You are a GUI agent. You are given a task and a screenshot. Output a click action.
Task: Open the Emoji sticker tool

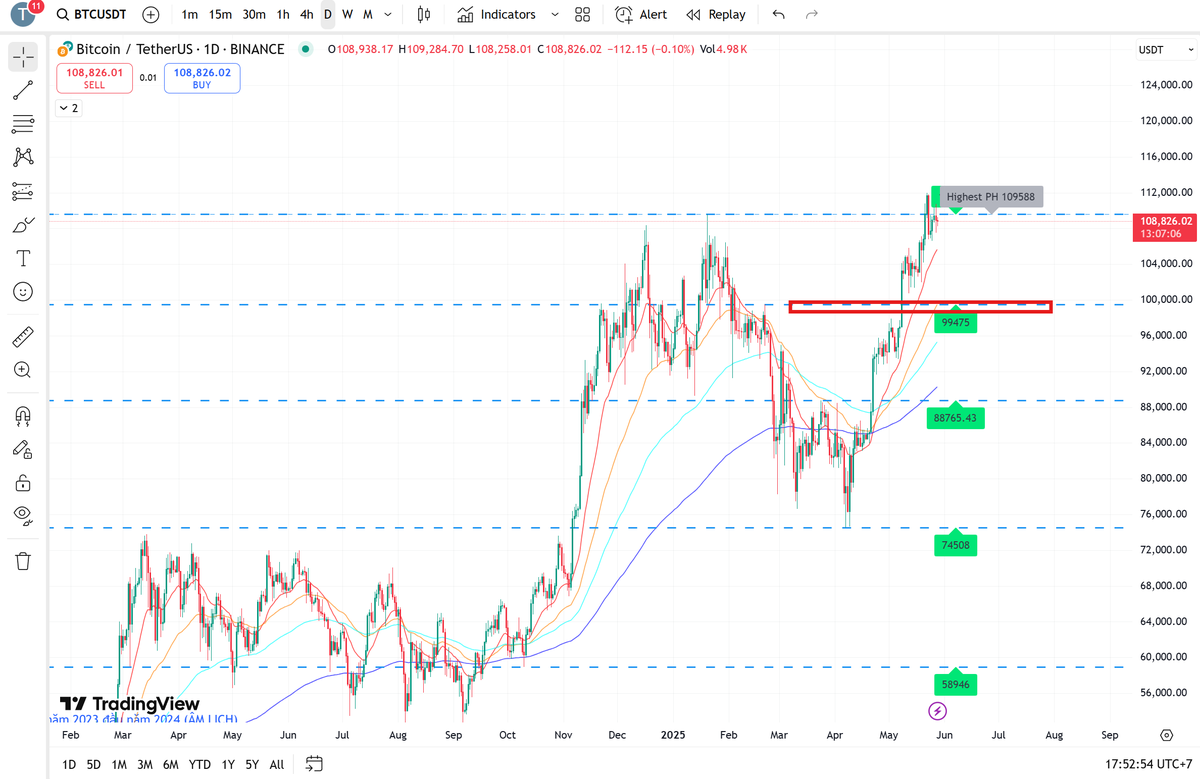[22, 292]
